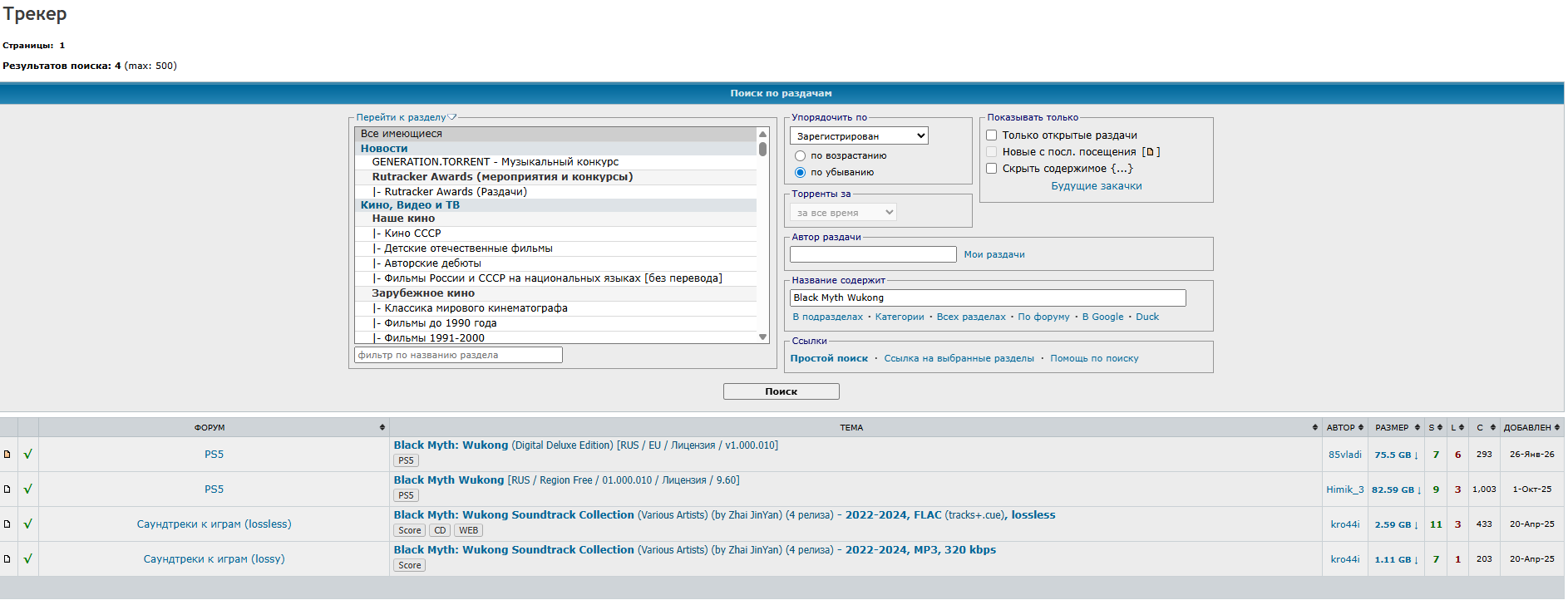The height and width of the screenshot is (600, 1568).
Task: Select Все имеющиеся in the section list
Action: (555, 134)
